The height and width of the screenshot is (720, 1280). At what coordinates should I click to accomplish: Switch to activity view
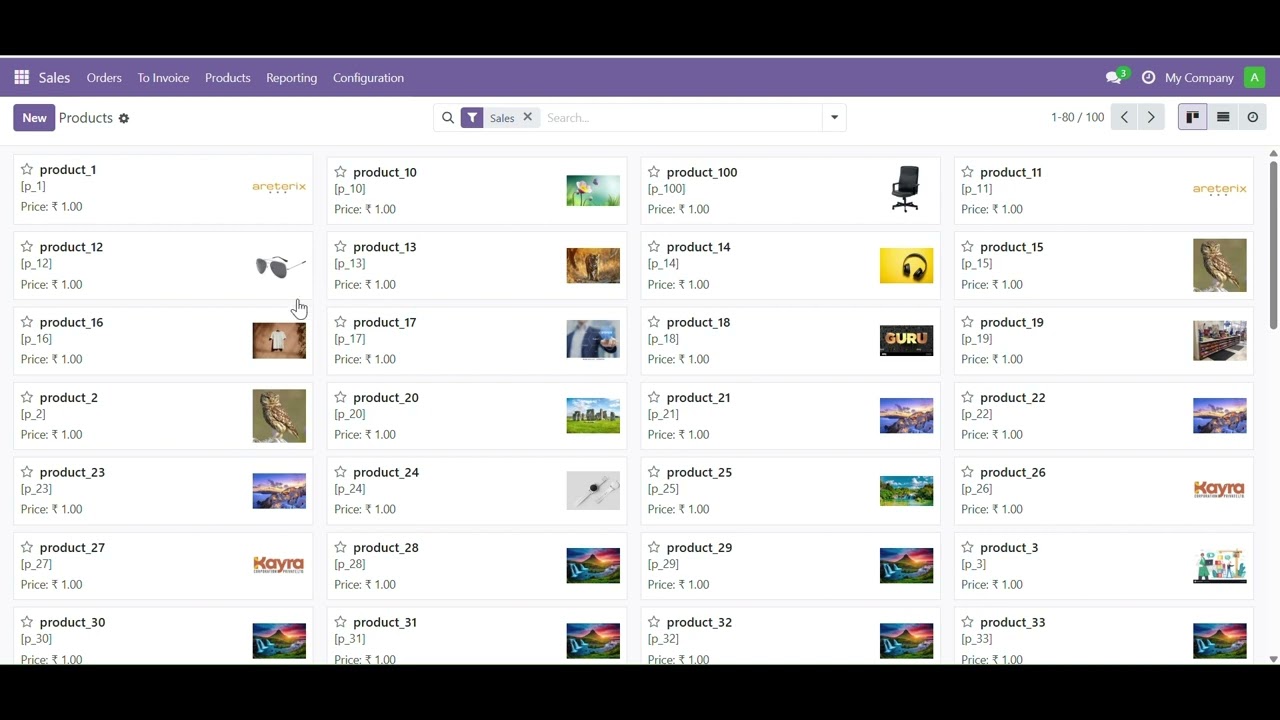point(1252,118)
